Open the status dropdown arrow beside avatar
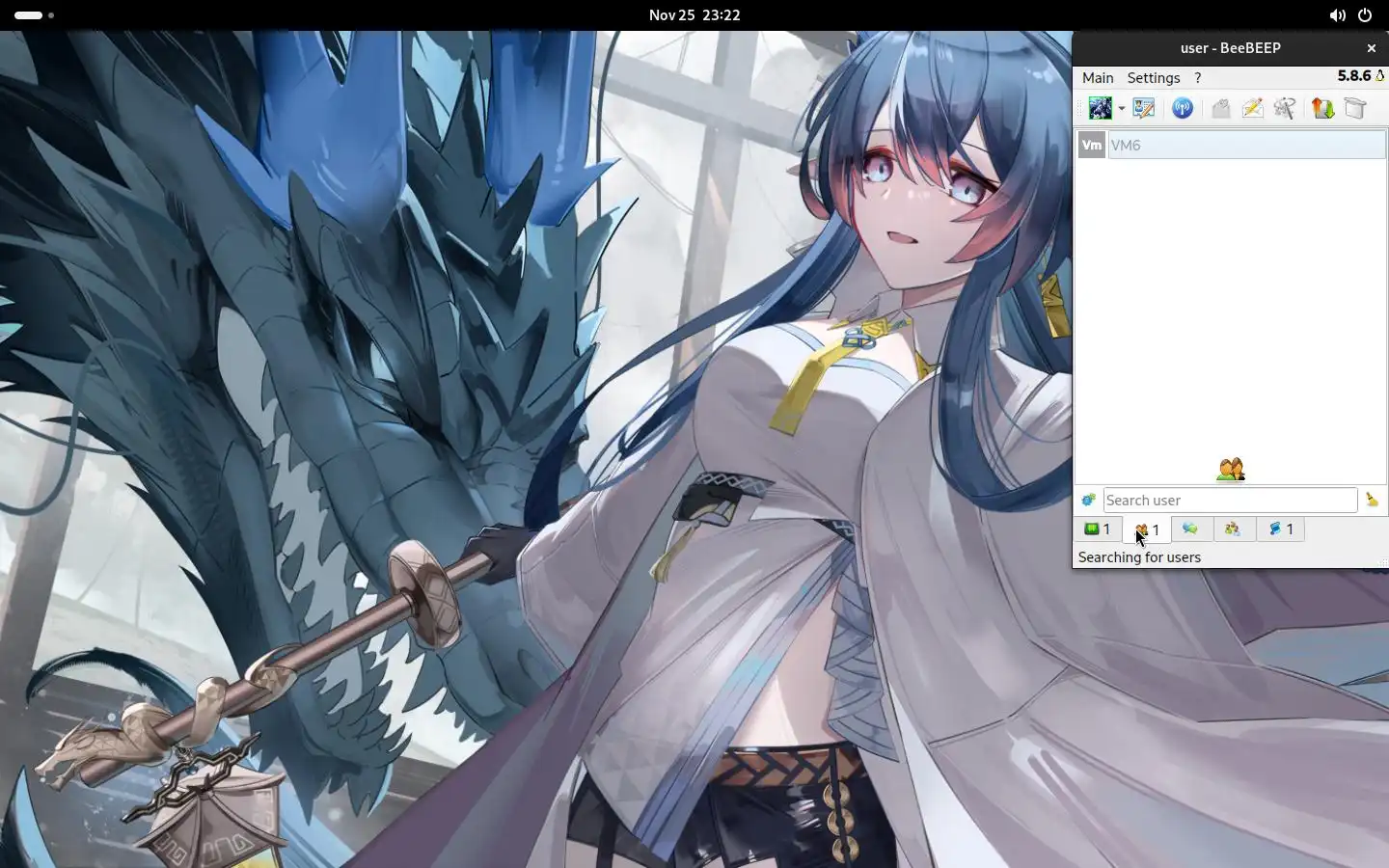This screenshot has height=868, width=1389. (1121, 109)
